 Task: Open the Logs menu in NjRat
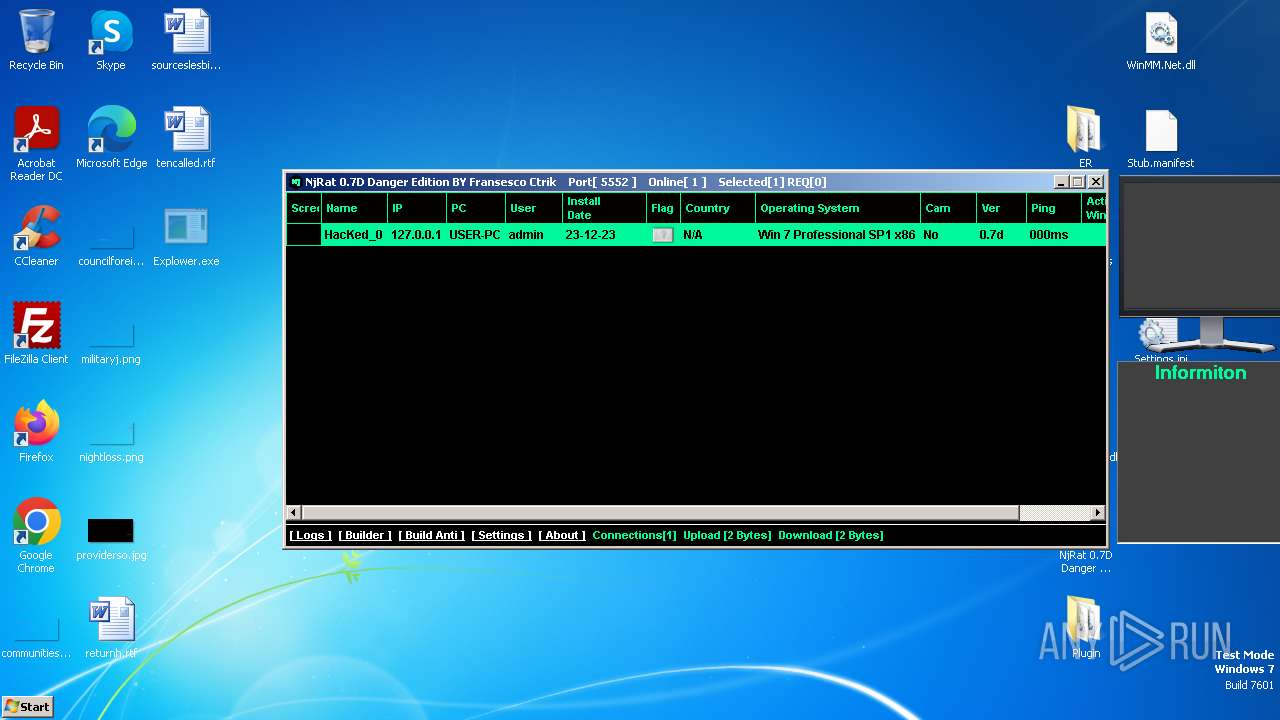(x=310, y=535)
